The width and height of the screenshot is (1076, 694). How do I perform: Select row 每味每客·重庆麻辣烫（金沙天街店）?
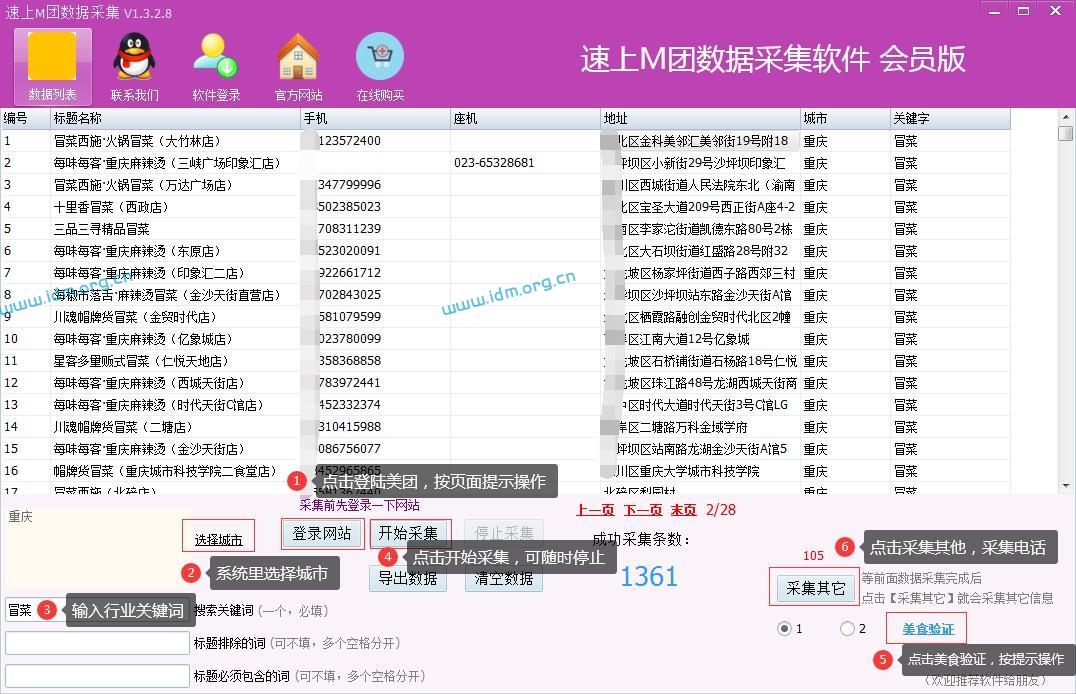(506, 448)
